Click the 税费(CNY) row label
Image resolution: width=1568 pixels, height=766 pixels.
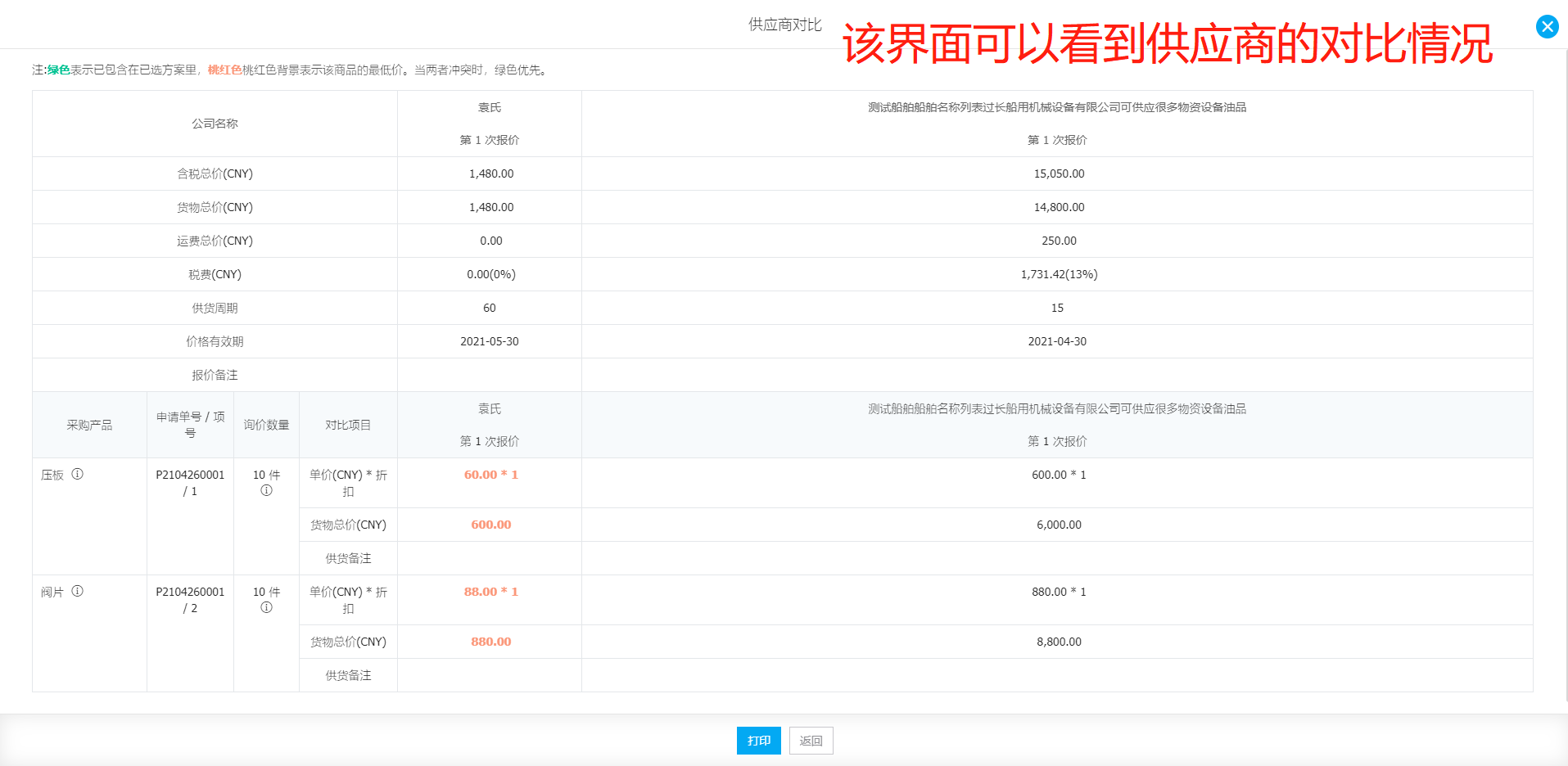pyautogui.click(x=215, y=274)
